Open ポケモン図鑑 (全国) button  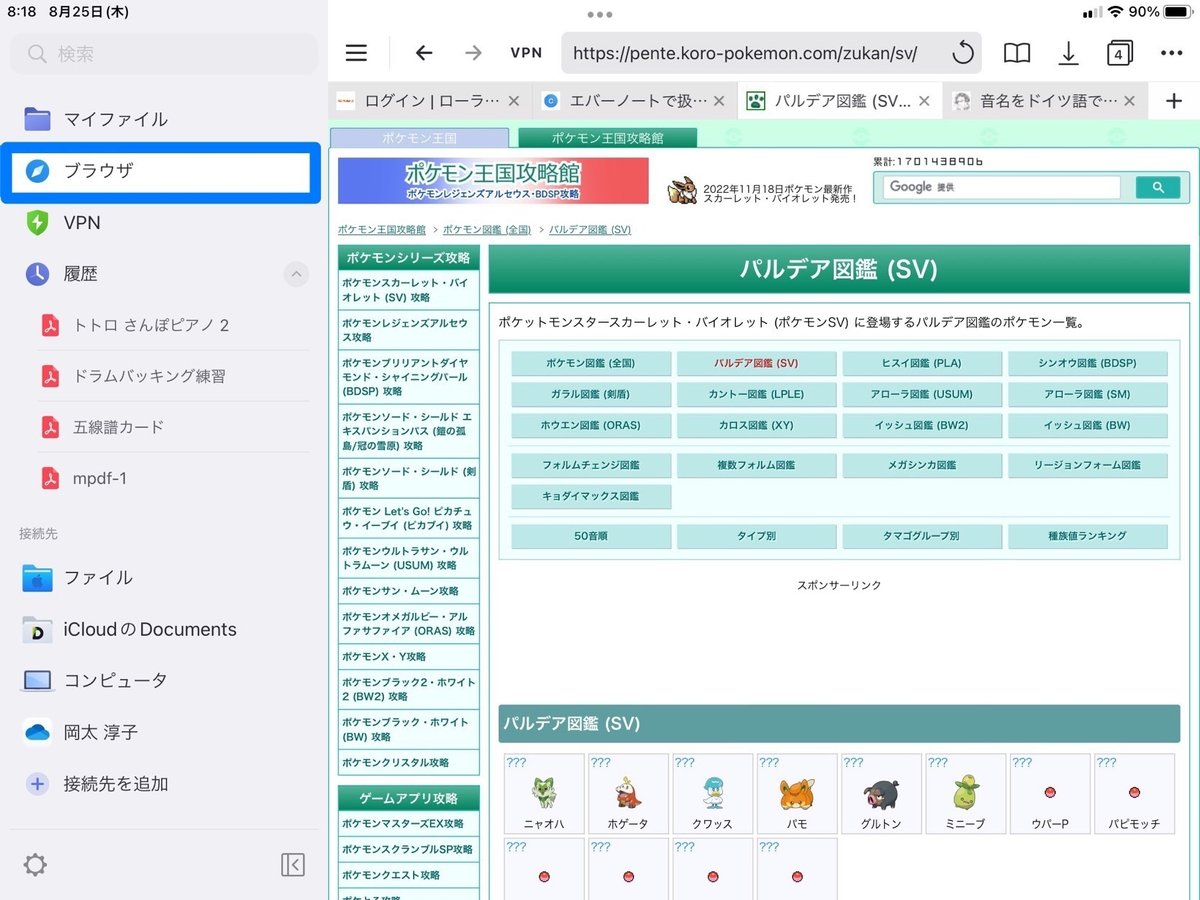pyautogui.click(x=591, y=363)
